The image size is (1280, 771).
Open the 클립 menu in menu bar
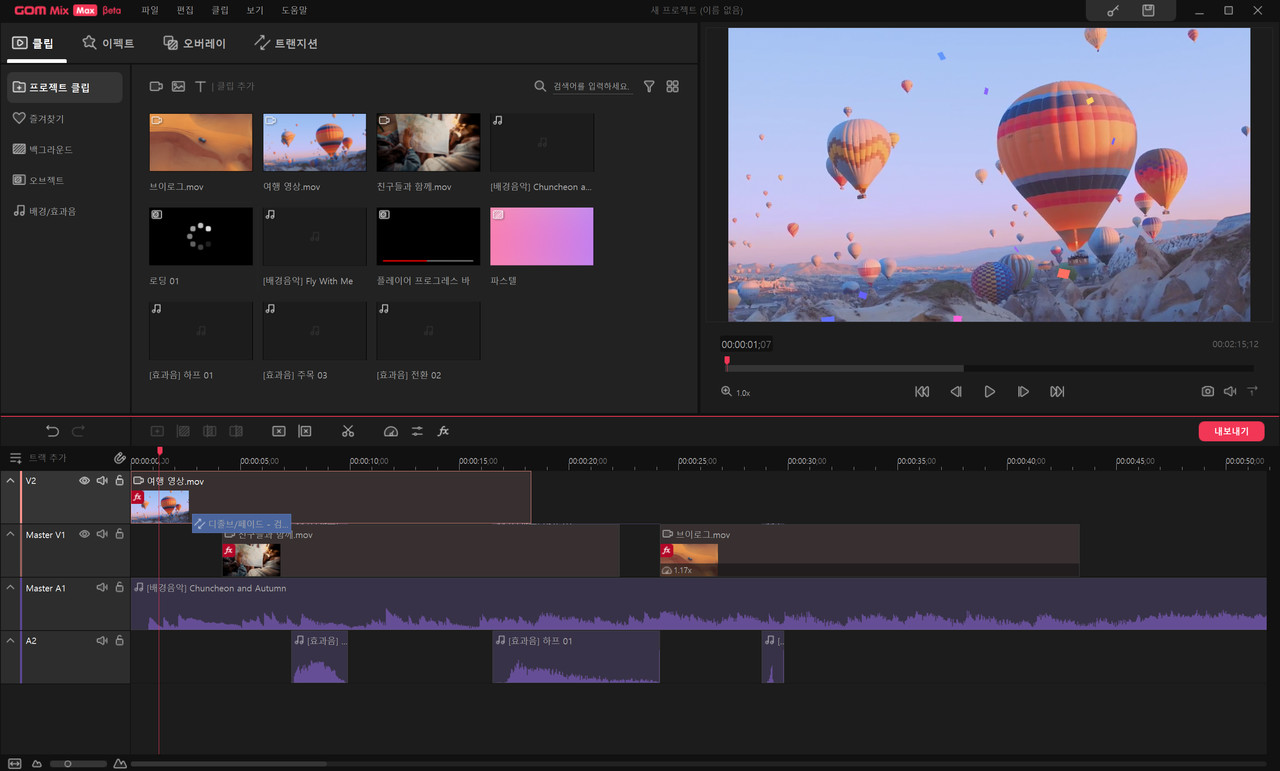(220, 10)
